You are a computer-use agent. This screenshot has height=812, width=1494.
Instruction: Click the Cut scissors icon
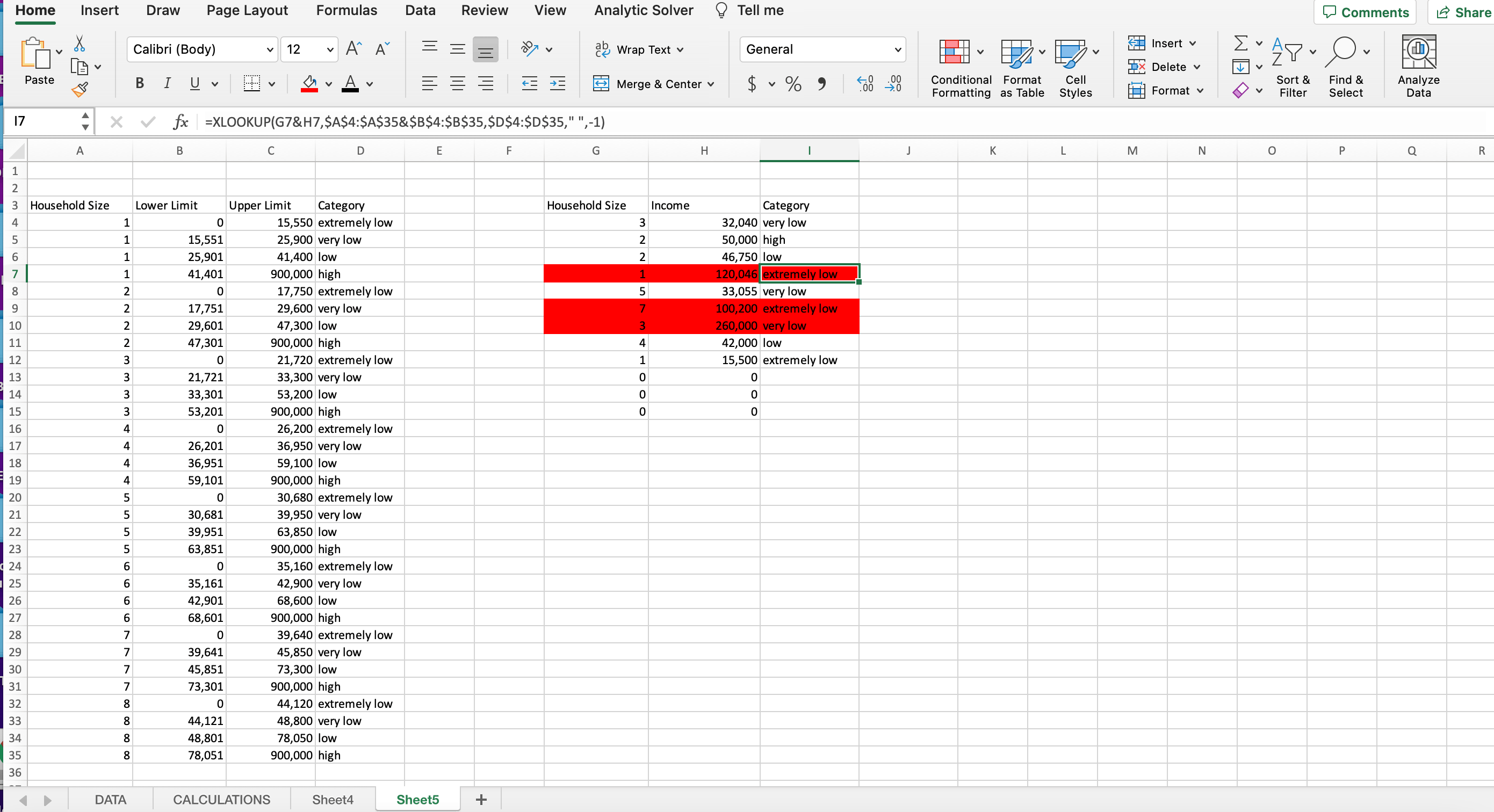[80, 44]
